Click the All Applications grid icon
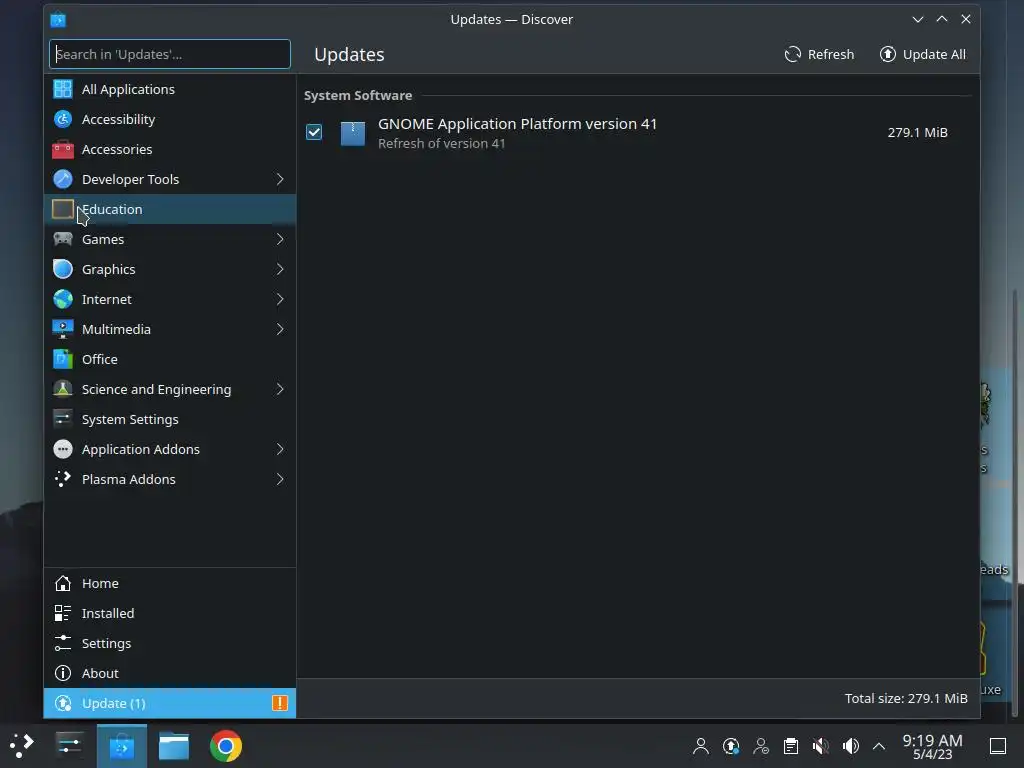Viewport: 1024px width, 768px height. coord(63,89)
